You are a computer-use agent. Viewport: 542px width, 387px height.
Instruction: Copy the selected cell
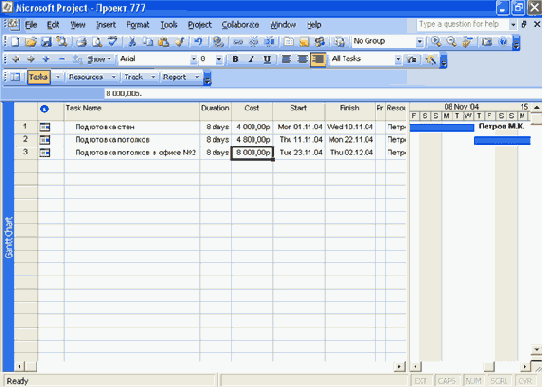point(148,42)
